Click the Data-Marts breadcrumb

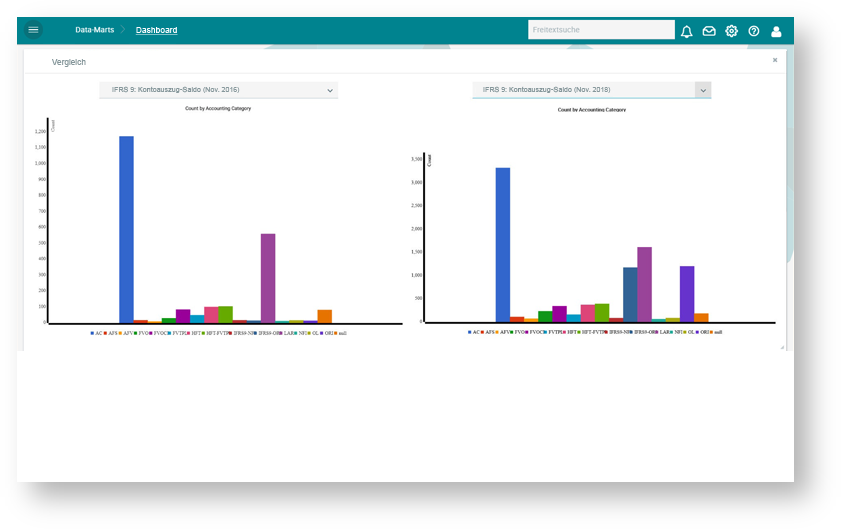coord(94,30)
